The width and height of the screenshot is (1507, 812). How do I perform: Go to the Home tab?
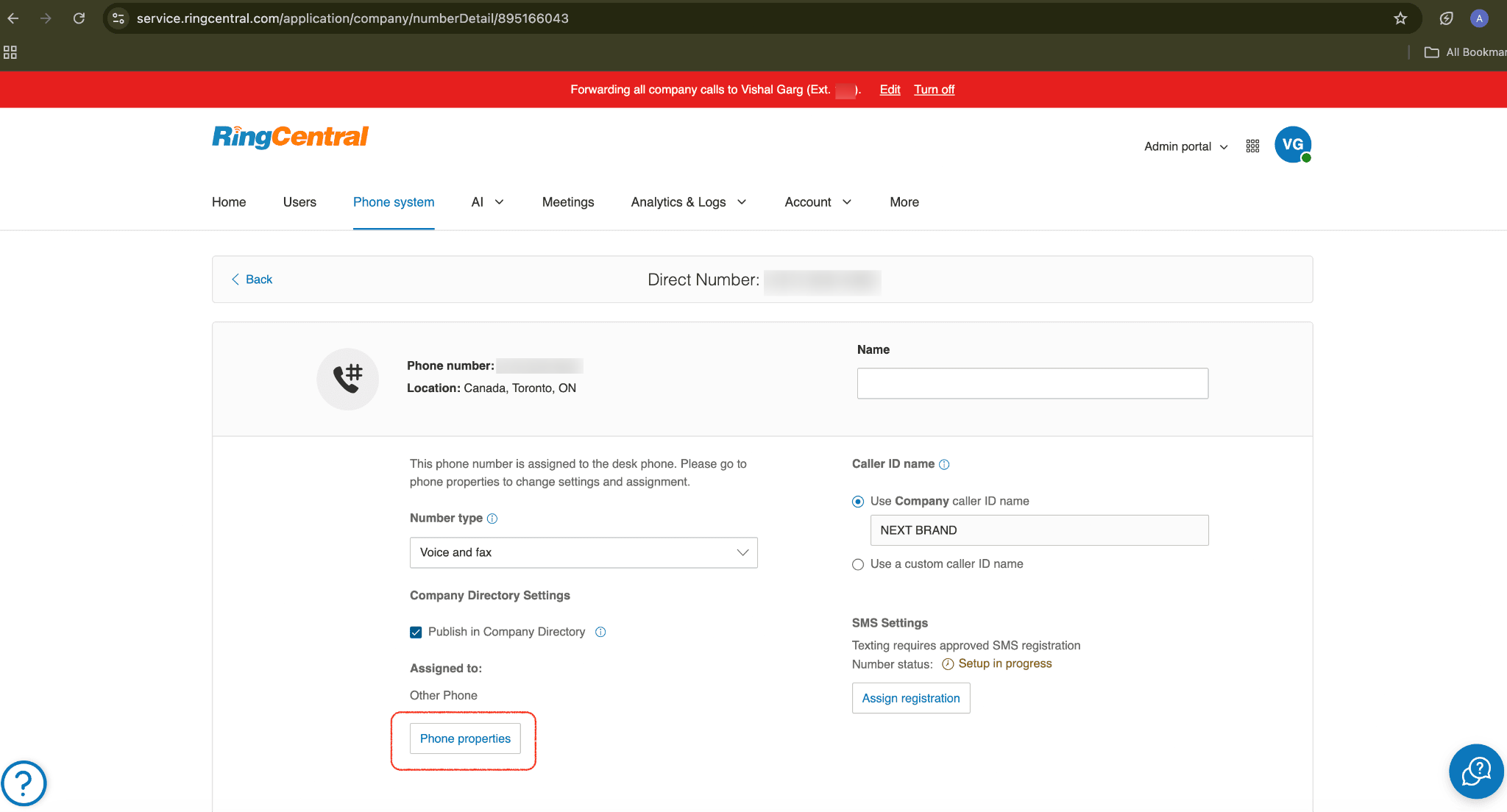tap(229, 202)
